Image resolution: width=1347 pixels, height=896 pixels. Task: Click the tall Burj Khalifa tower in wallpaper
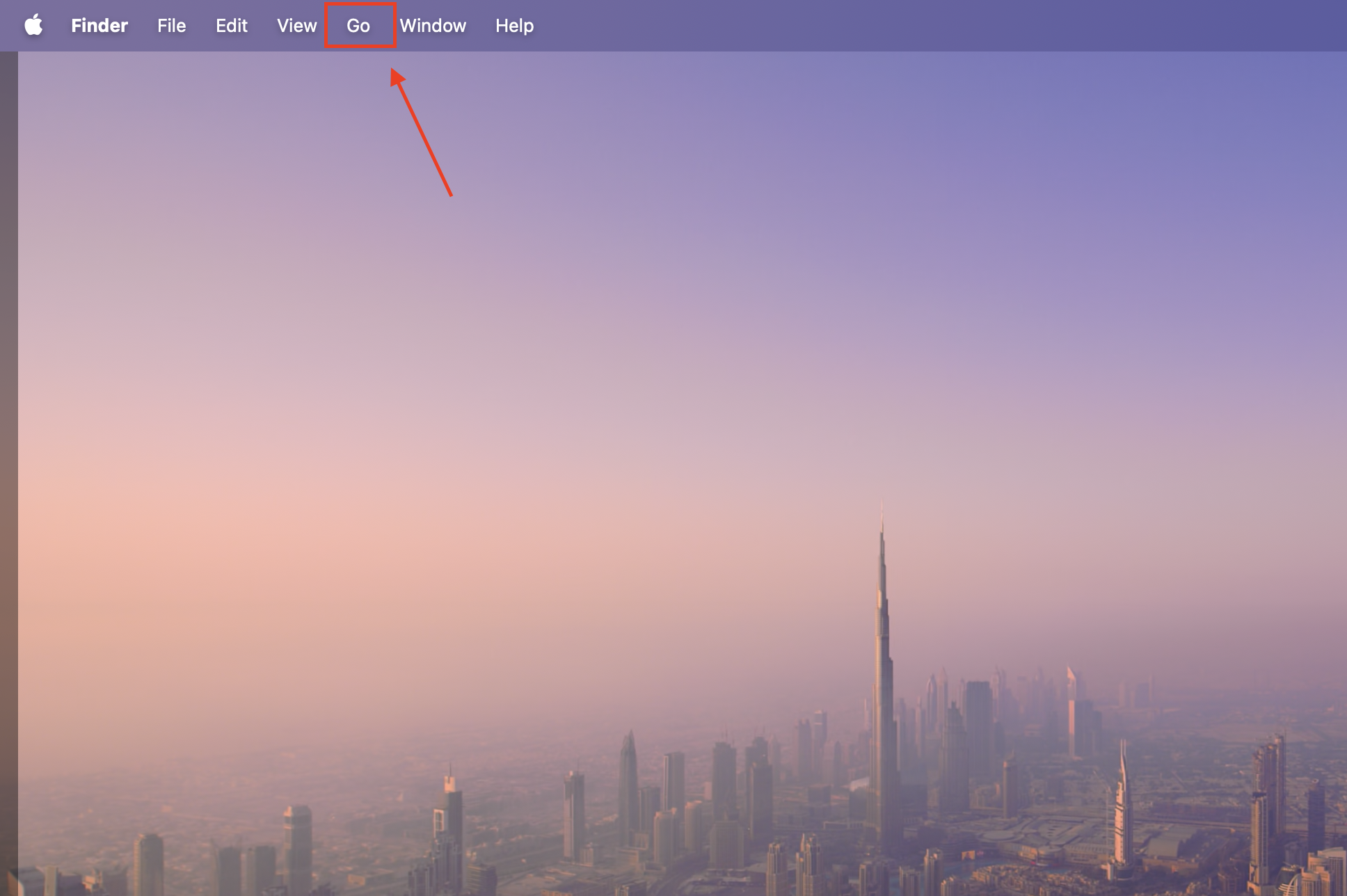point(882,661)
